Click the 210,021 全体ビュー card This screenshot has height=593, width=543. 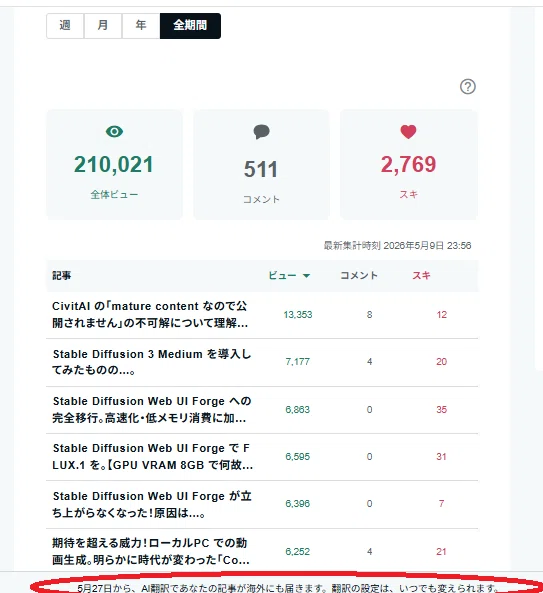[114, 164]
